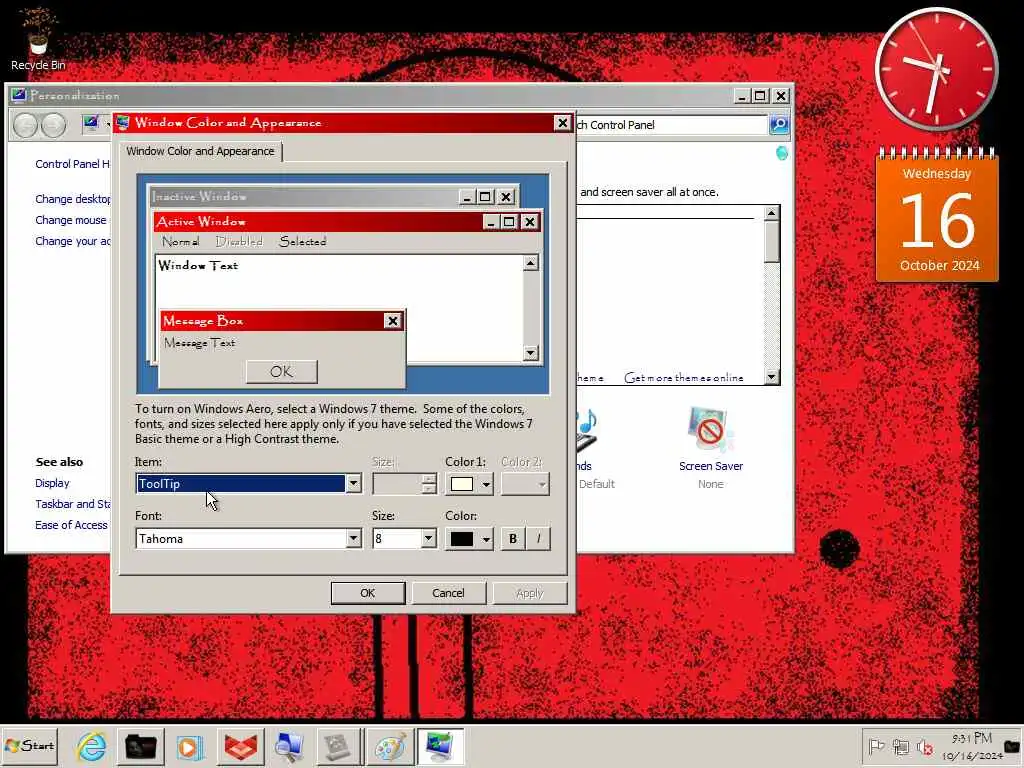Viewport: 1024px width, 768px height.
Task: Toggle Bold font button
Action: [x=513, y=539]
